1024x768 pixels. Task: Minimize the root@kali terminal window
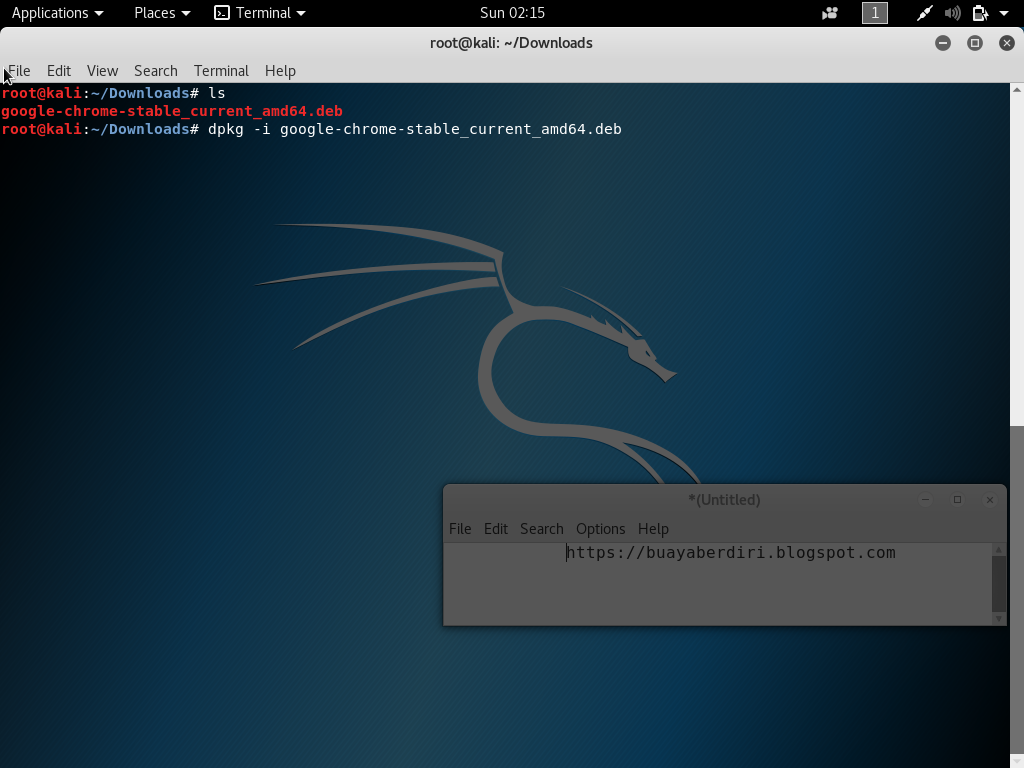coord(942,43)
